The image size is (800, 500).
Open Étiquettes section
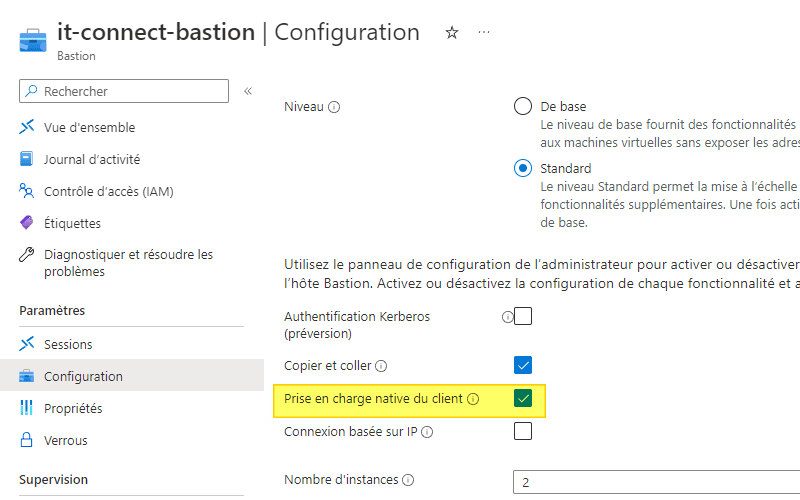[72, 223]
